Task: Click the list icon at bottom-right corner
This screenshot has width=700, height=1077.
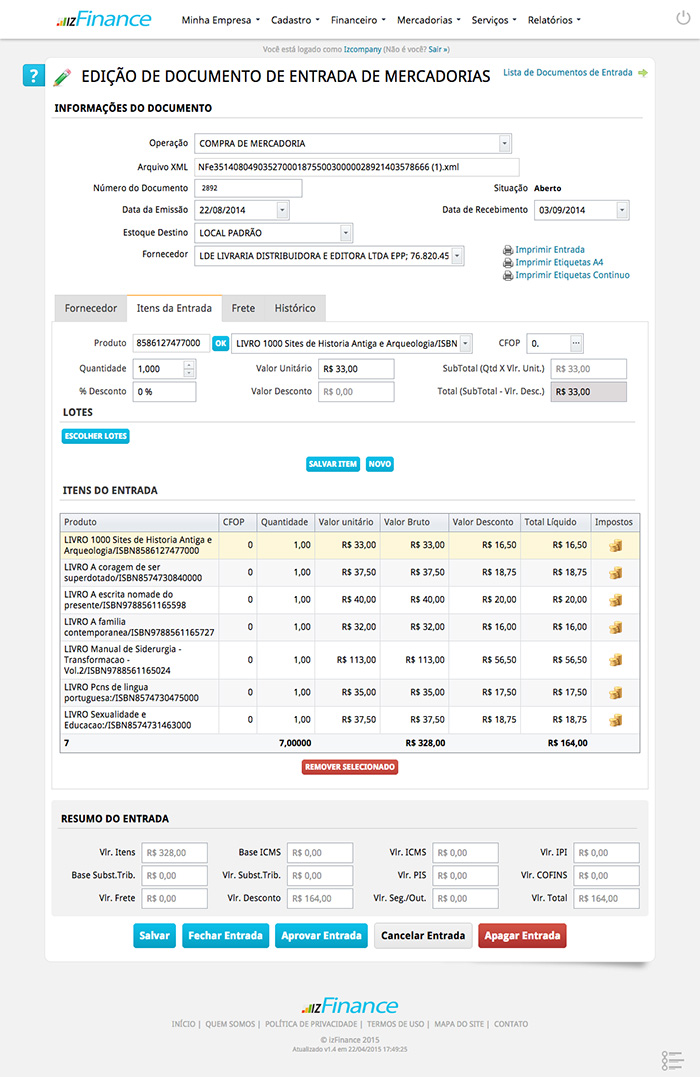Action: tap(672, 1060)
